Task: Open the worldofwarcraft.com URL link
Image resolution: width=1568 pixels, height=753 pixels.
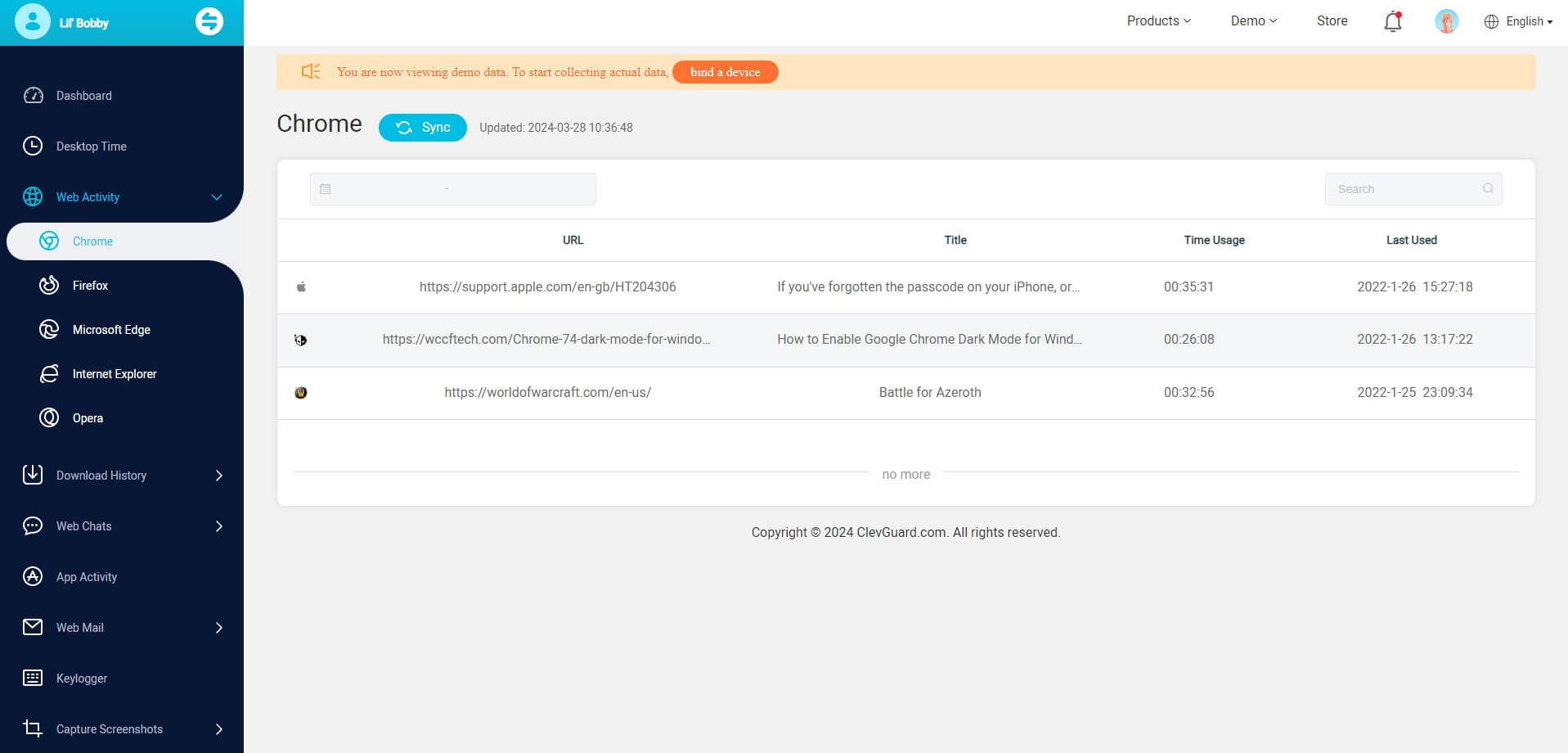Action: [x=548, y=393]
